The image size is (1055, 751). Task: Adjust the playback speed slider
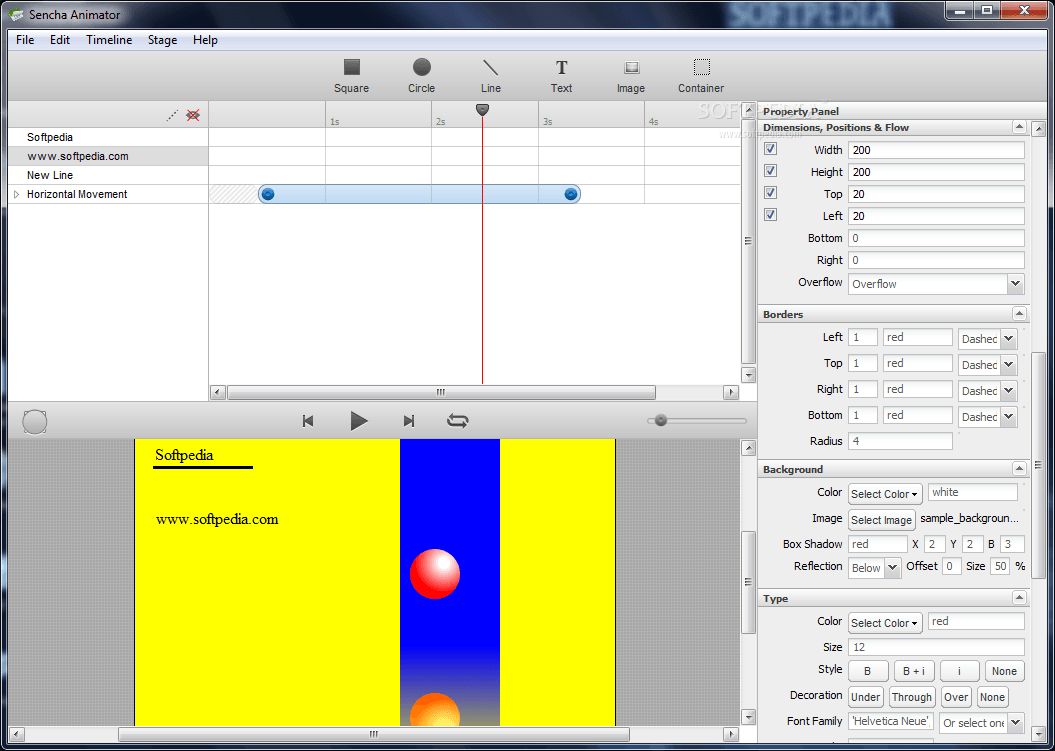(x=662, y=421)
